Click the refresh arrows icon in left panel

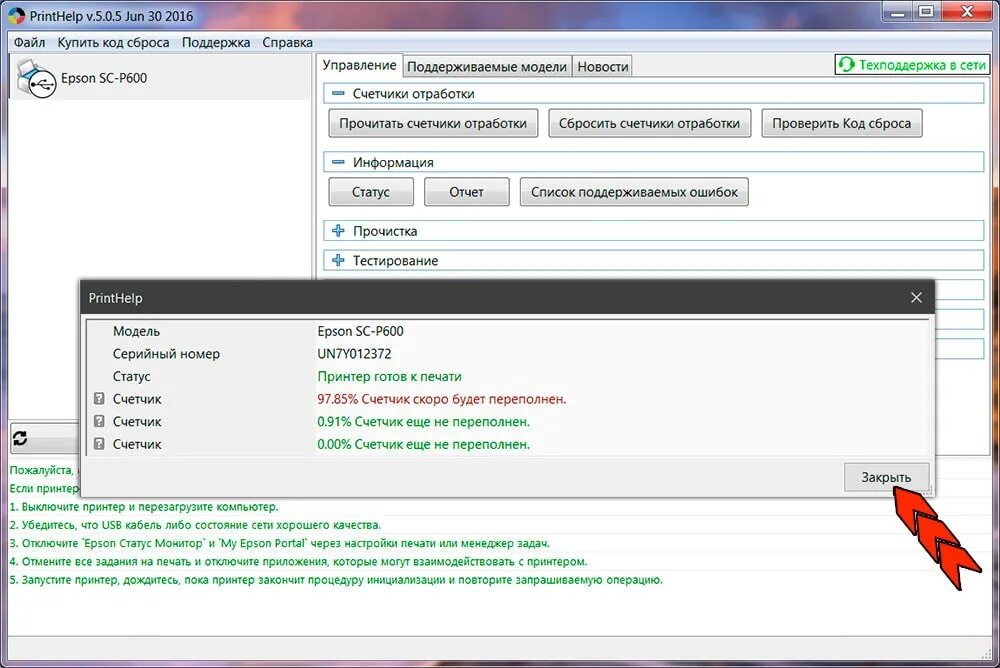20,438
